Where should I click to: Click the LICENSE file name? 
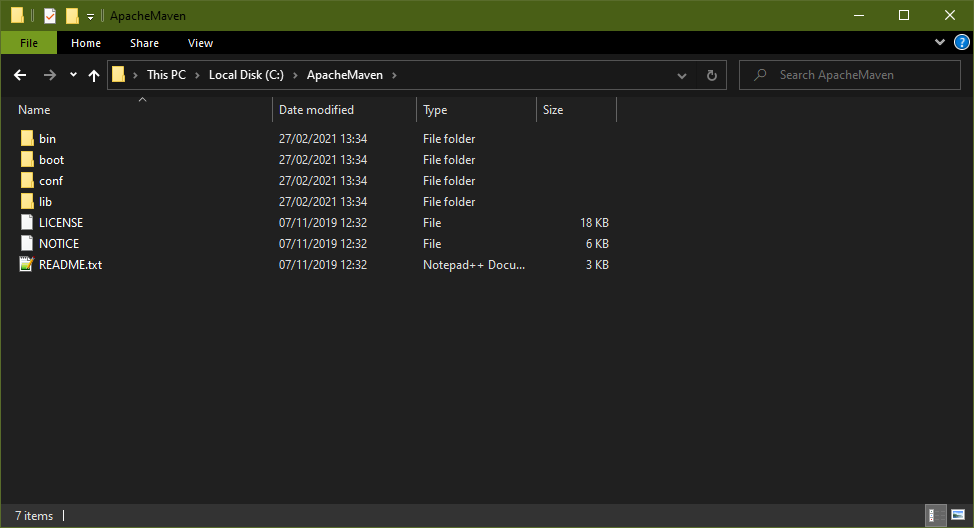[61, 223]
